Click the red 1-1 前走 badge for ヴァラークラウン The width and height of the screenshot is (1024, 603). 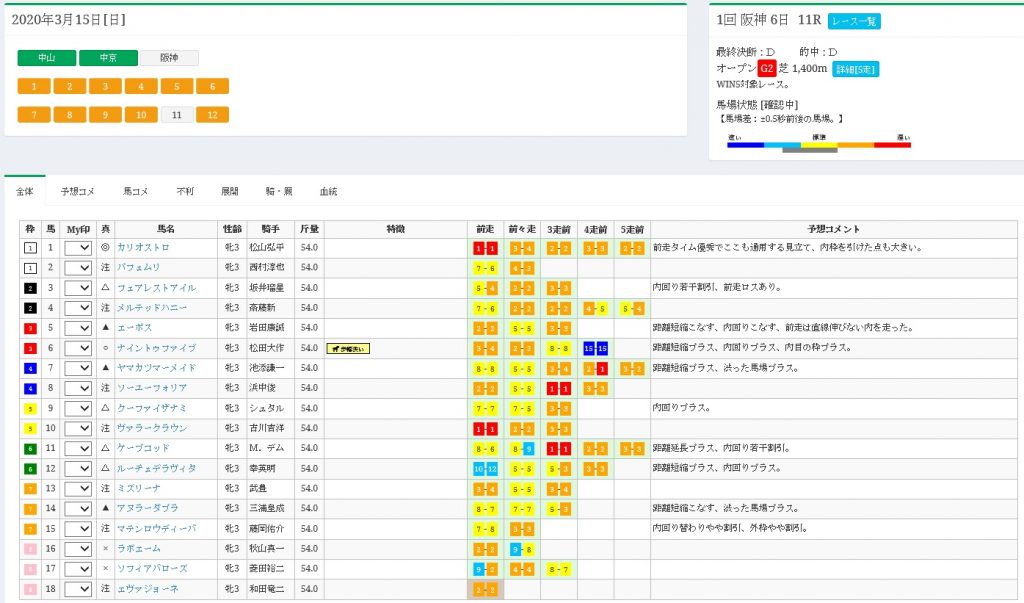(485, 429)
